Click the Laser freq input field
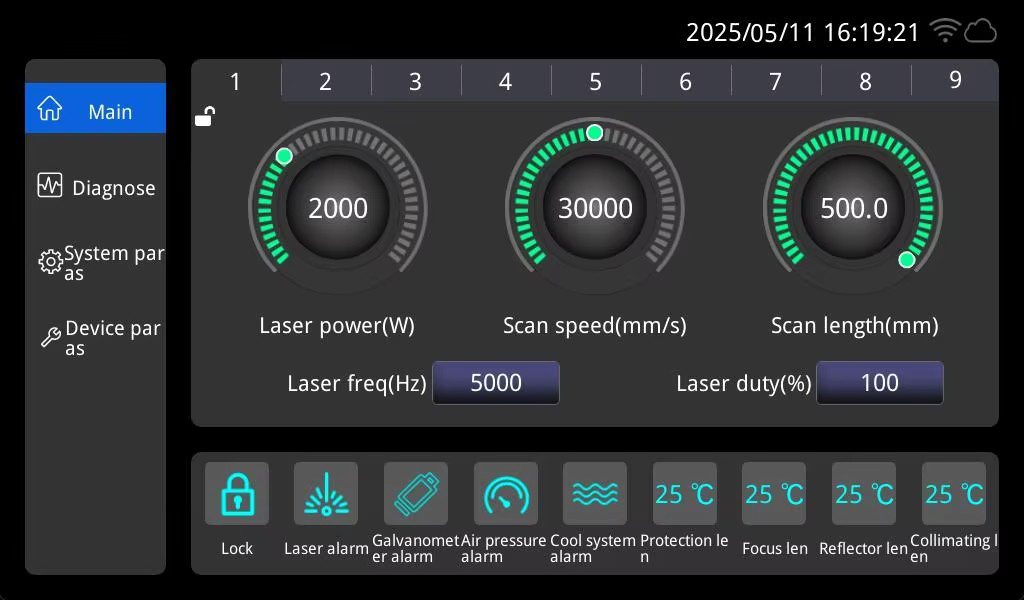1024x600 pixels. coord(496,383)
